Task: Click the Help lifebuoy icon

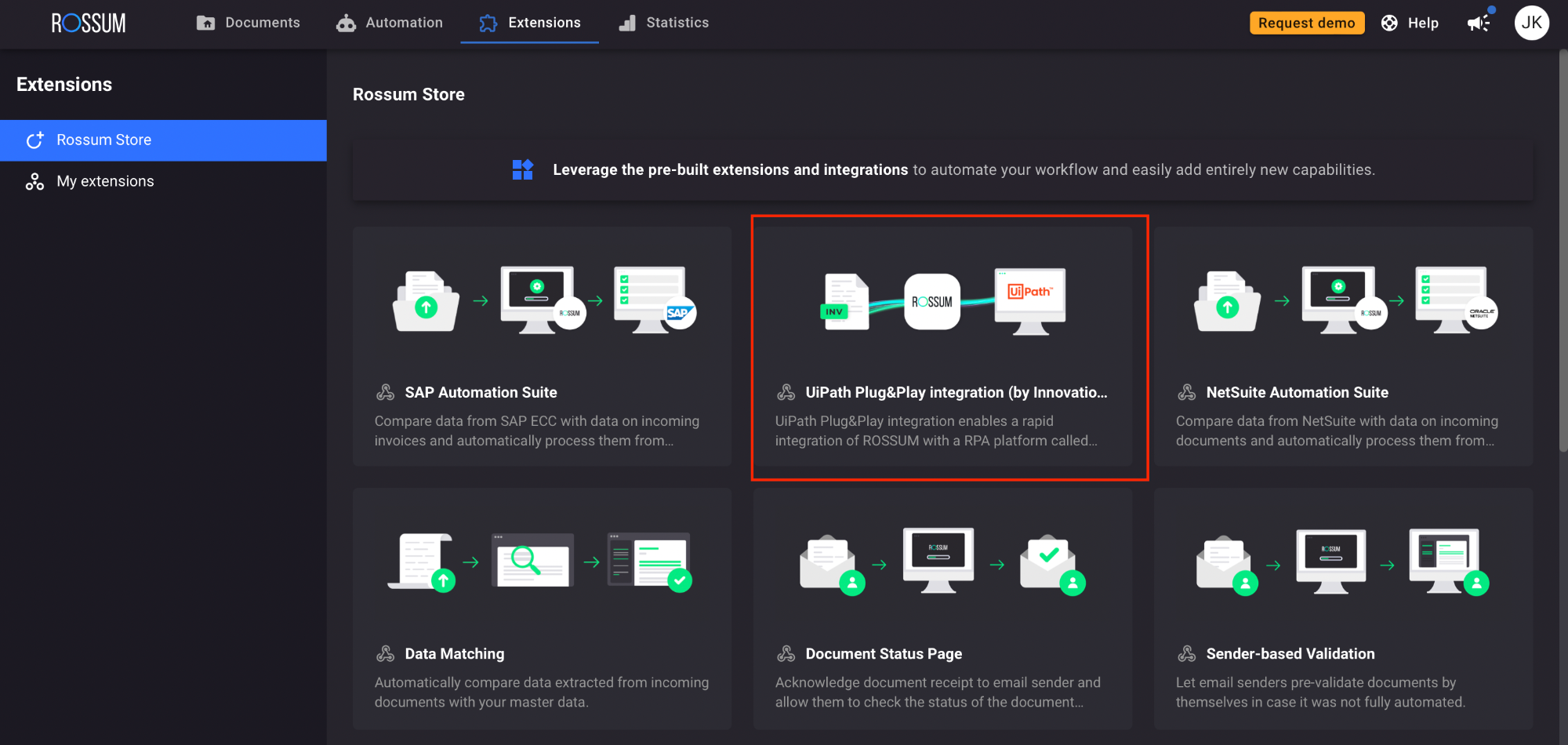Action: pos(1389,23)
